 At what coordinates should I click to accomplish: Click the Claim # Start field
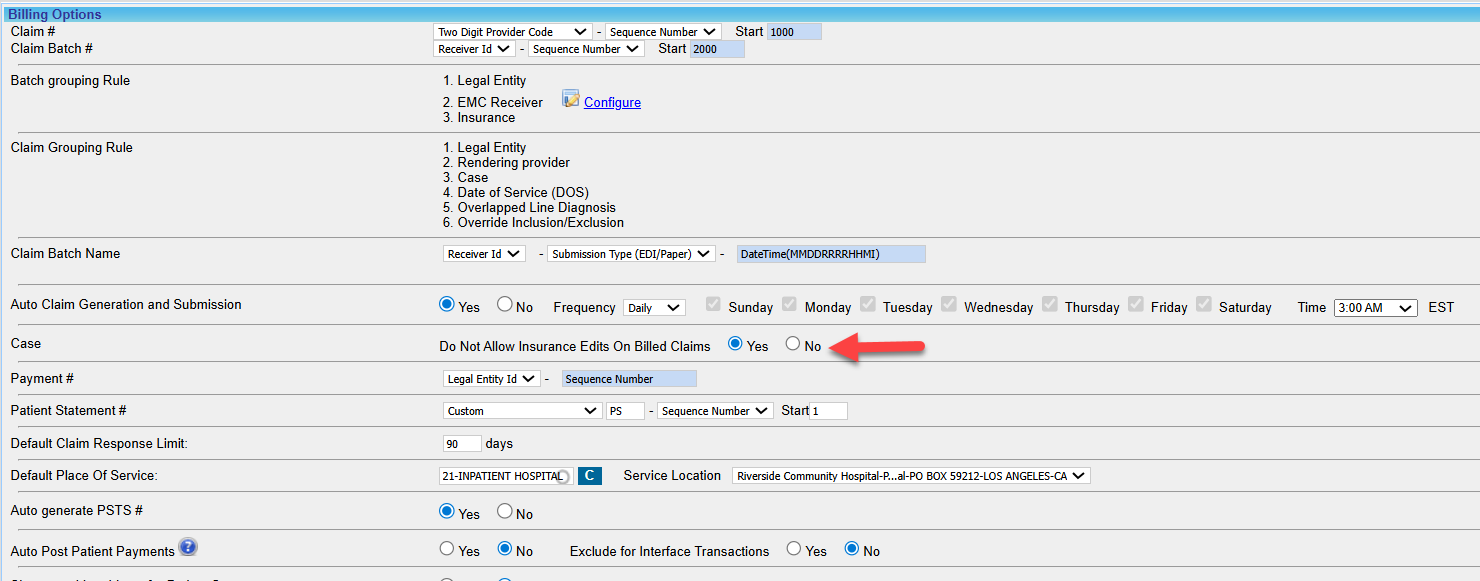pos(794,32)
